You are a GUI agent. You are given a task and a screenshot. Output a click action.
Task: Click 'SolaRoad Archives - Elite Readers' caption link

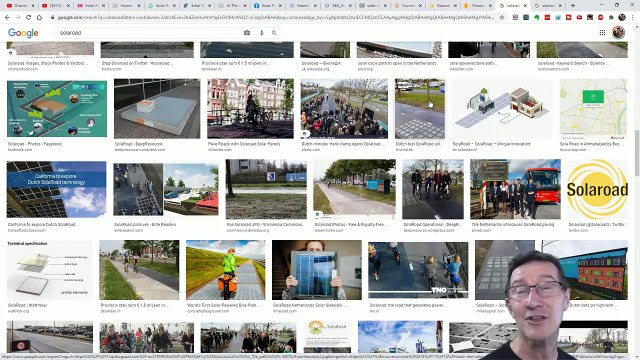145,224
